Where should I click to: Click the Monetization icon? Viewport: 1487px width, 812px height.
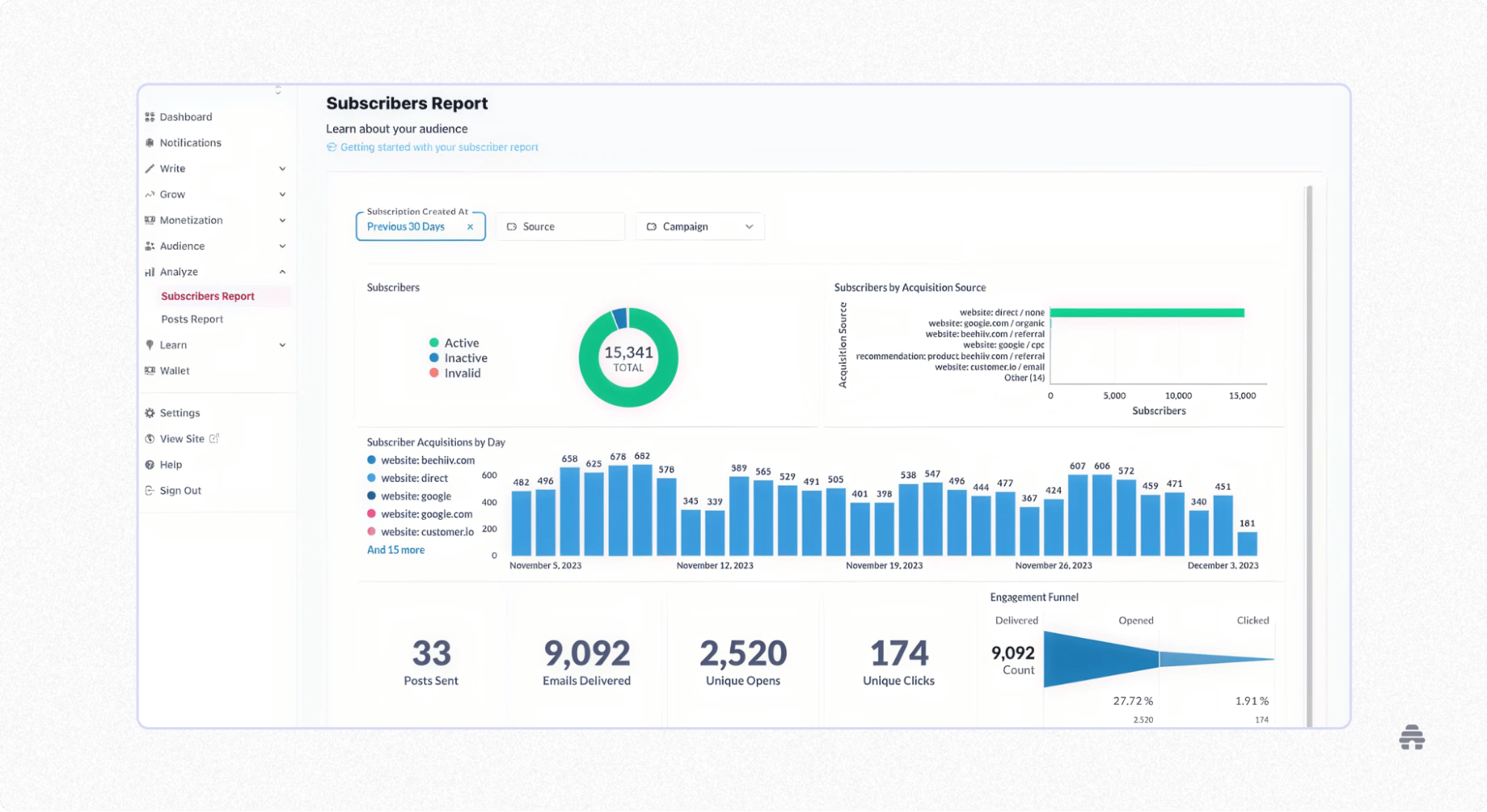pos(150,219)
